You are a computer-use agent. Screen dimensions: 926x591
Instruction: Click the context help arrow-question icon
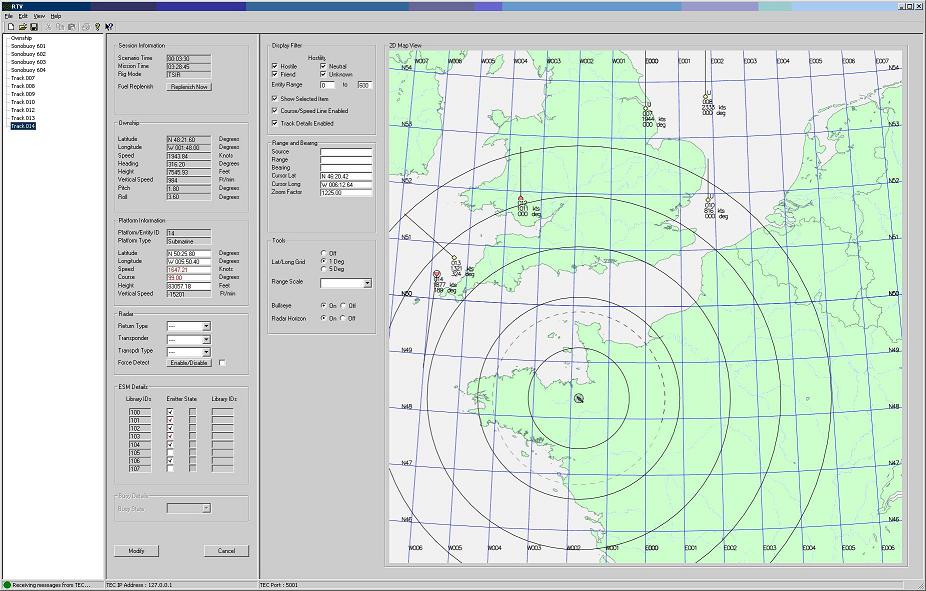(109, 27)
